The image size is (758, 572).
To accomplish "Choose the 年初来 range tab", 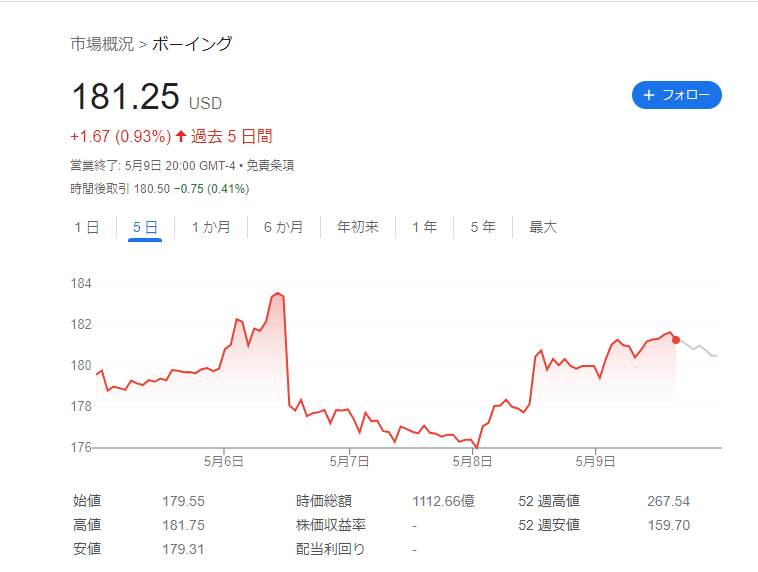I will click(358, 227).
